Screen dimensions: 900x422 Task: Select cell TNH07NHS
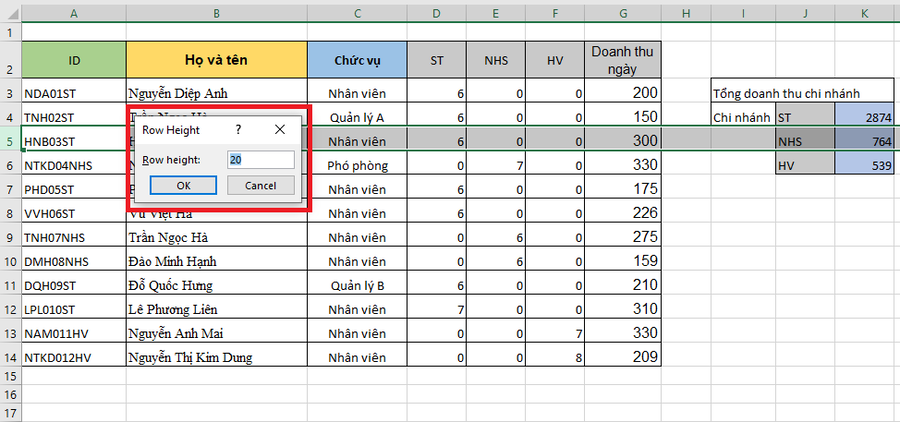pos(73,237)
